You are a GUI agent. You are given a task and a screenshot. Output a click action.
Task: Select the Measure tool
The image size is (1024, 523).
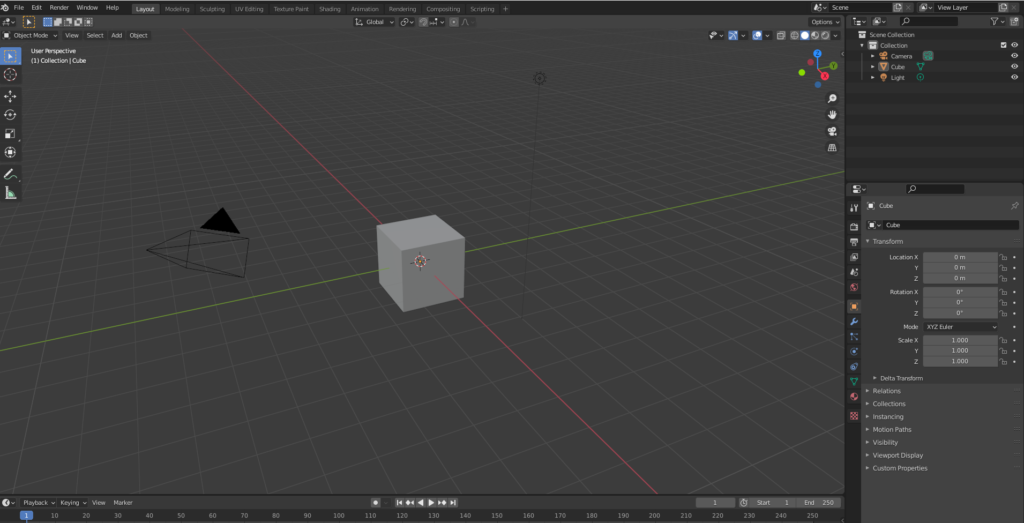[x=10, y=193]
